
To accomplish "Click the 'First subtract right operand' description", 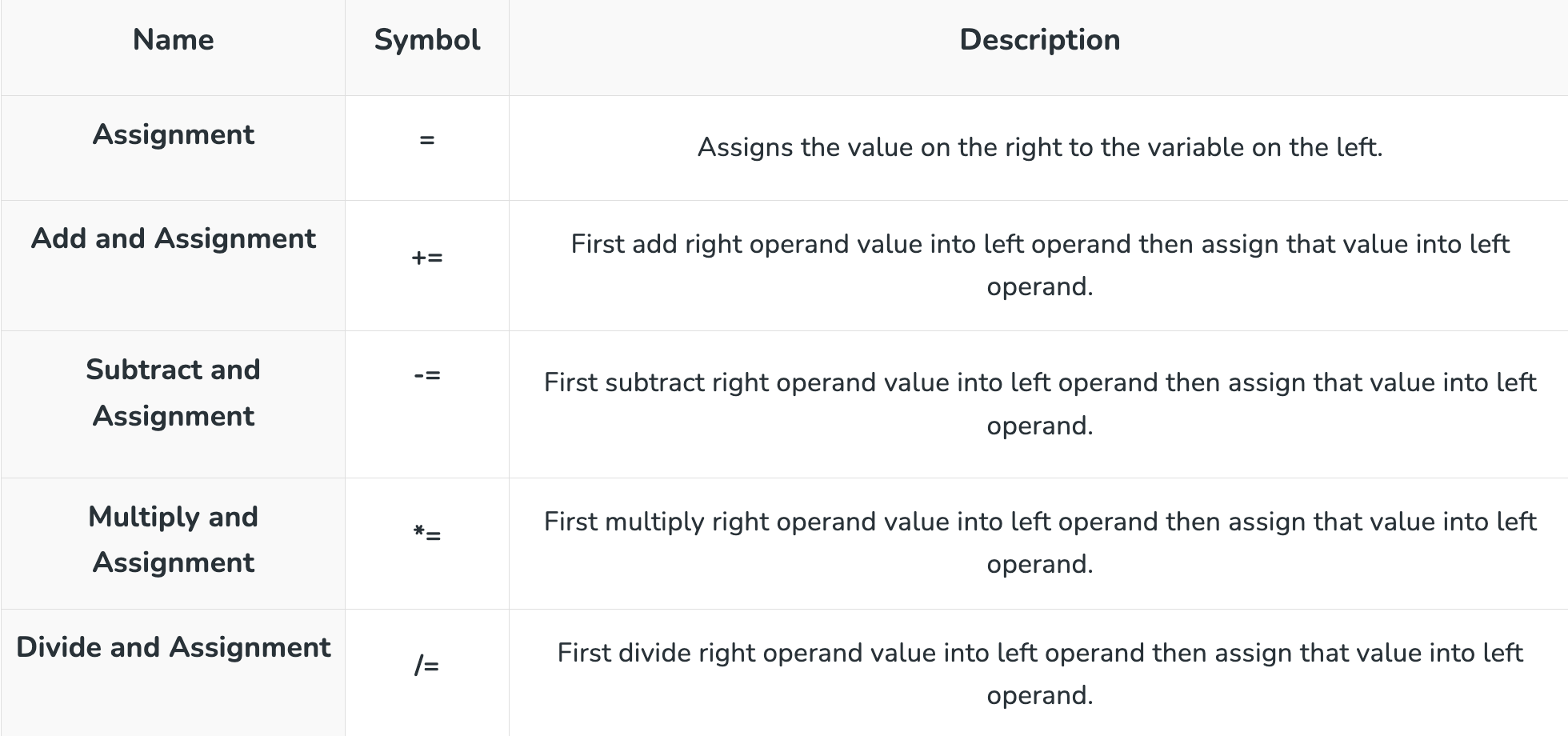I will (x=1039, y=403).
